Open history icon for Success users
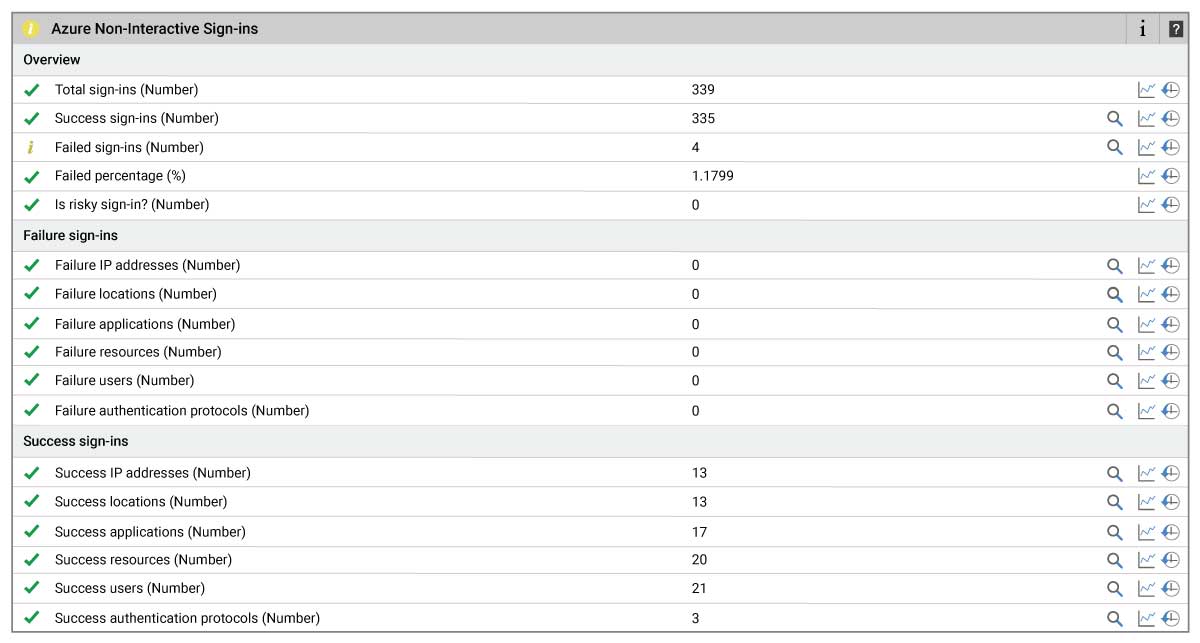Viewport: 1200px width, 643px height. (1171, 589)
